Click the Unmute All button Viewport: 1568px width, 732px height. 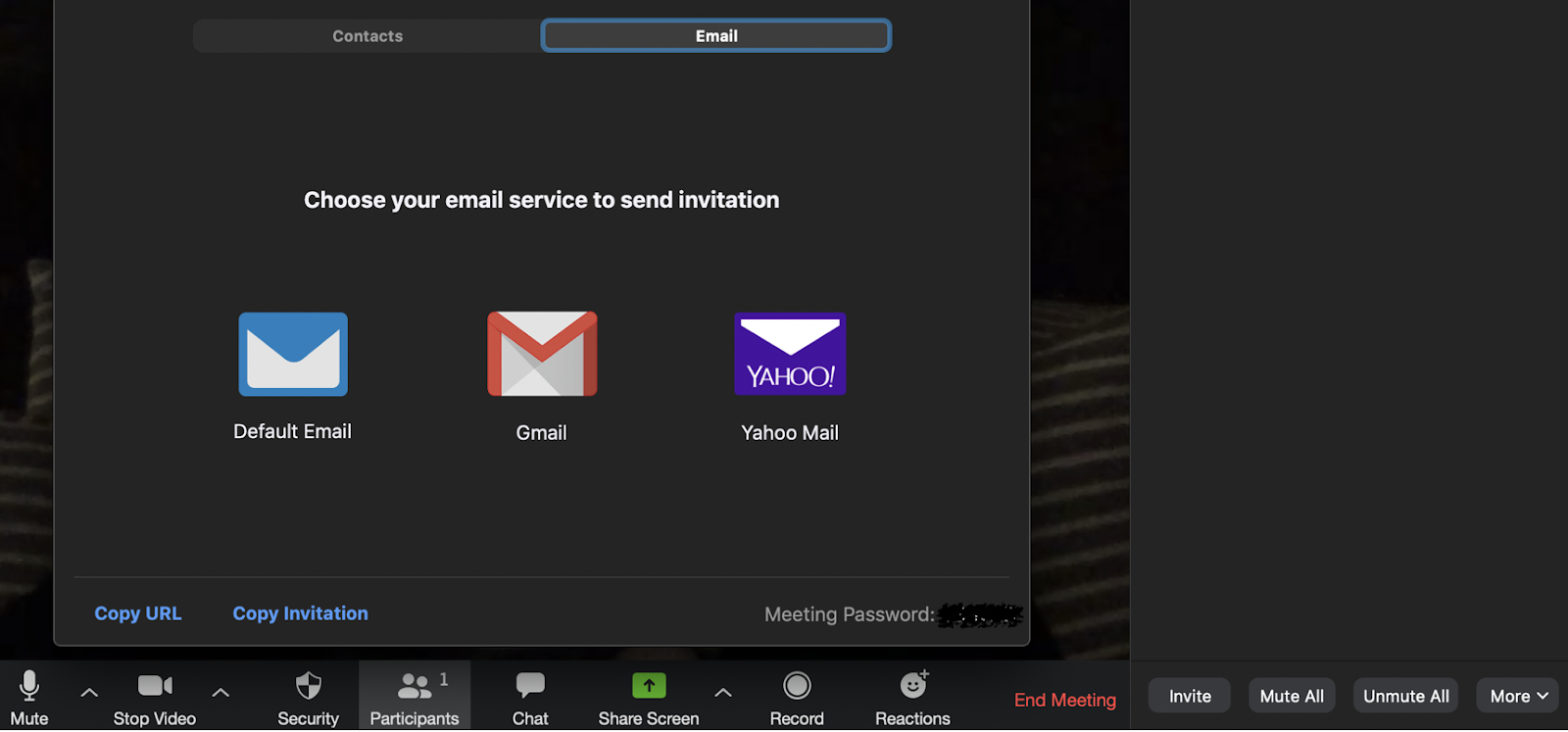click(x=1406, y=697)
